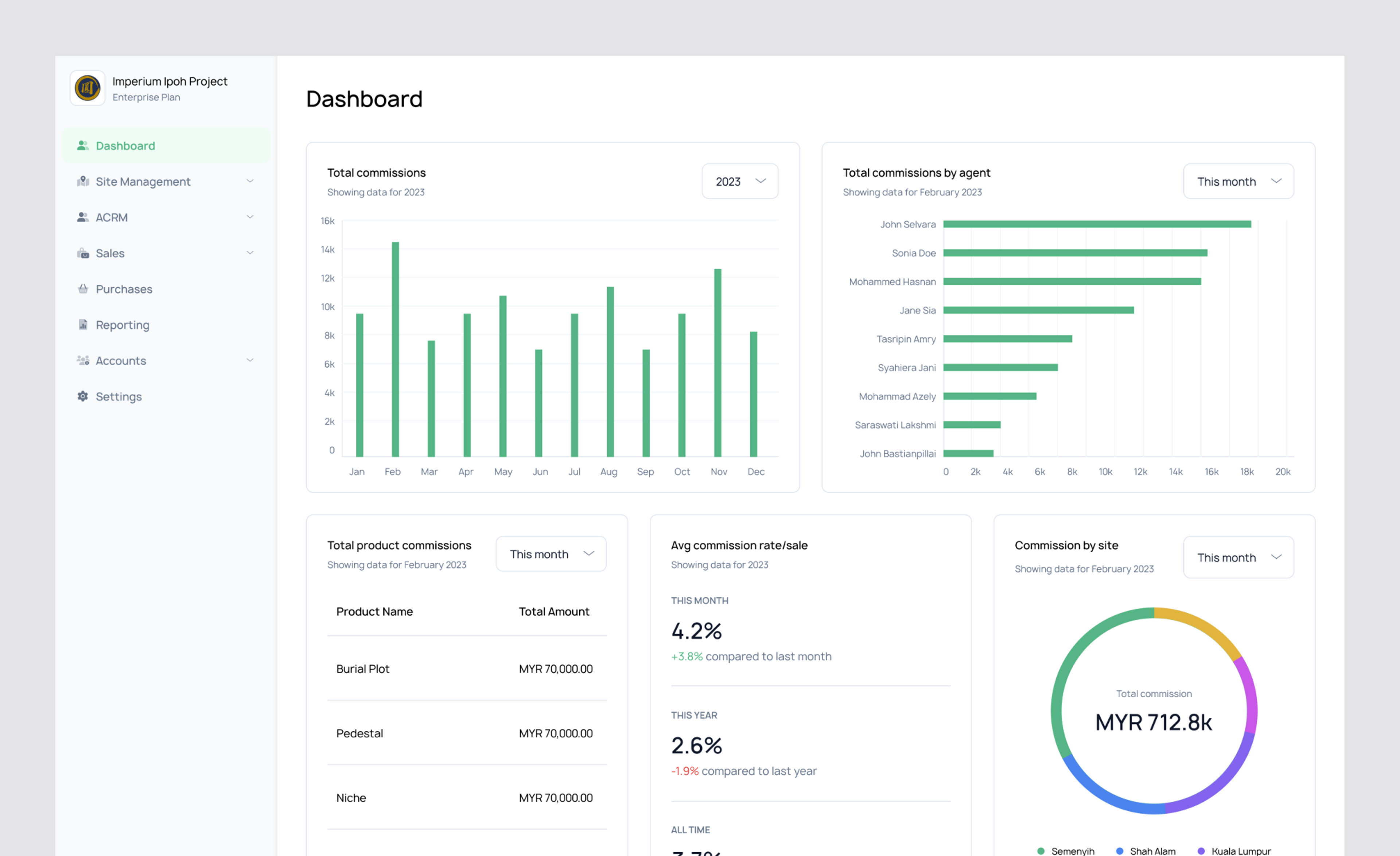This screenshot has height=856, width=1400.
Task: Click the Sales briefcase icon
Action: [x=83, y=253]
